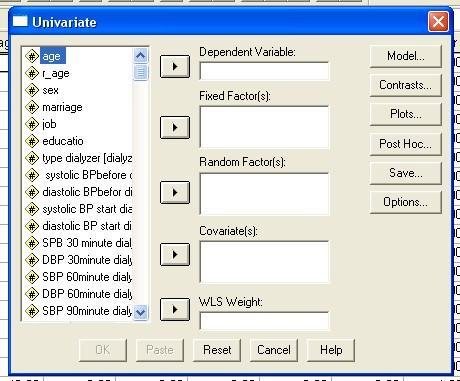Click inside the Random Factor(s) list box
The height and width of the screenshot is (381, 460).
[x=264, y=194]
